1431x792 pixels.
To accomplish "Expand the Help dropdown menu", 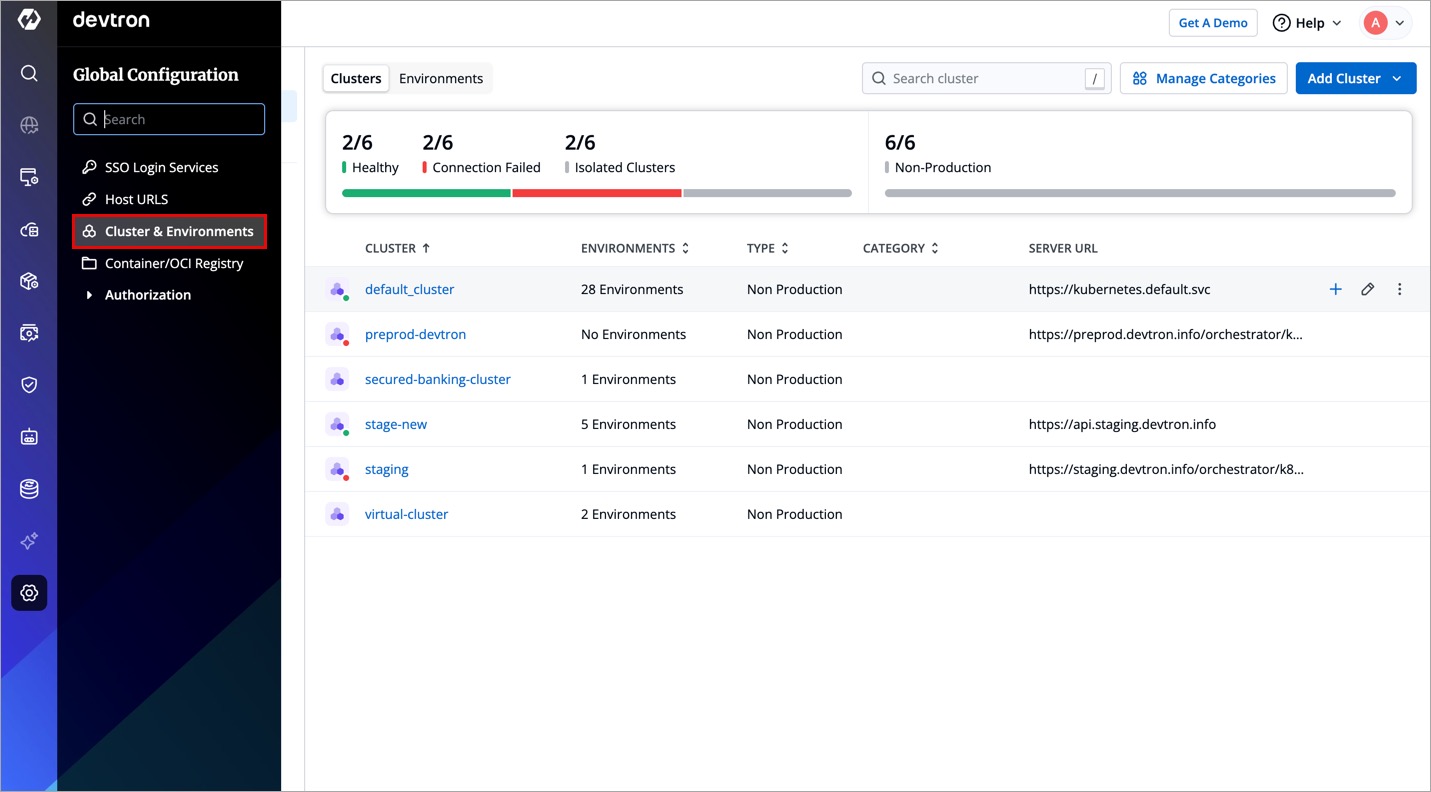I will 1307,23.
